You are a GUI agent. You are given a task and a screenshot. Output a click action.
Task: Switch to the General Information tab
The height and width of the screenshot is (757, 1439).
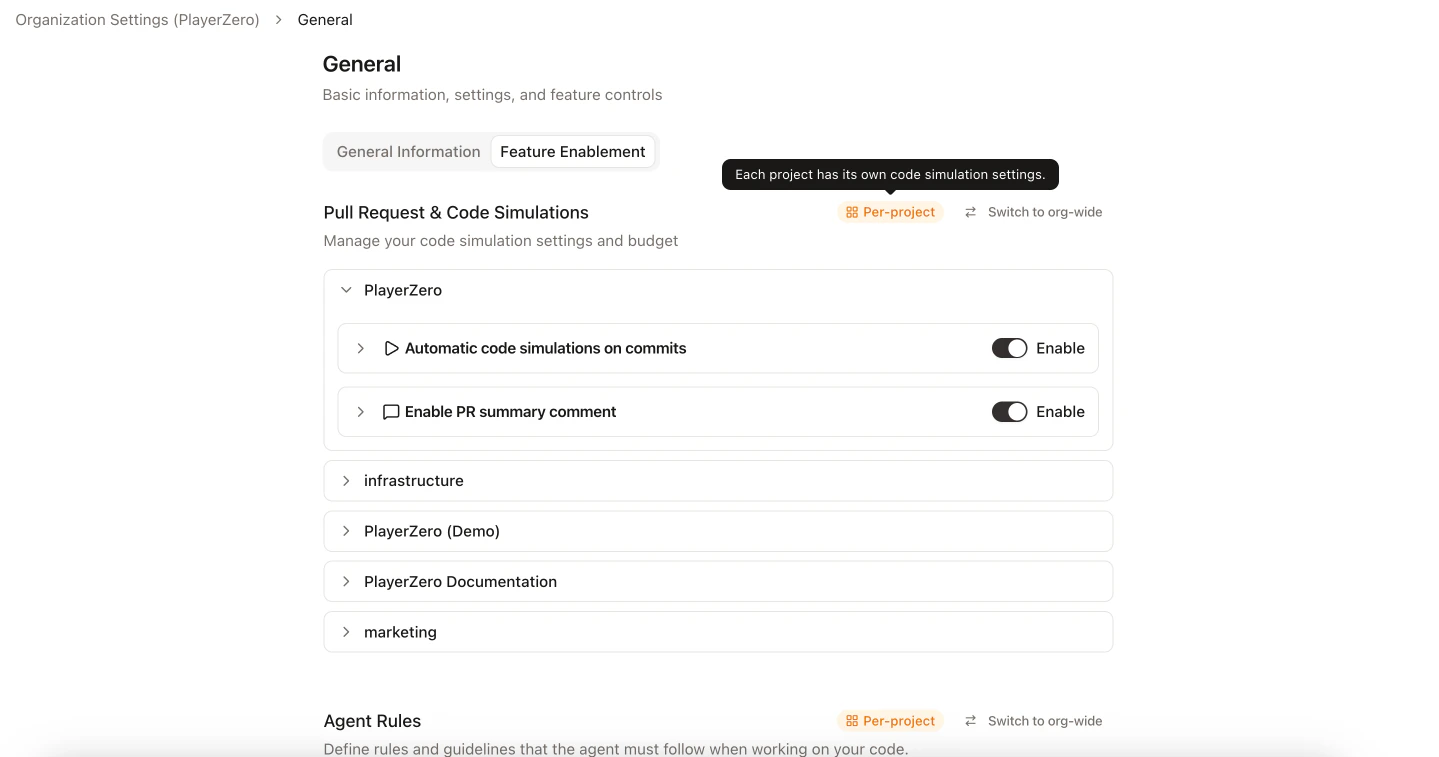coord(408,151)
